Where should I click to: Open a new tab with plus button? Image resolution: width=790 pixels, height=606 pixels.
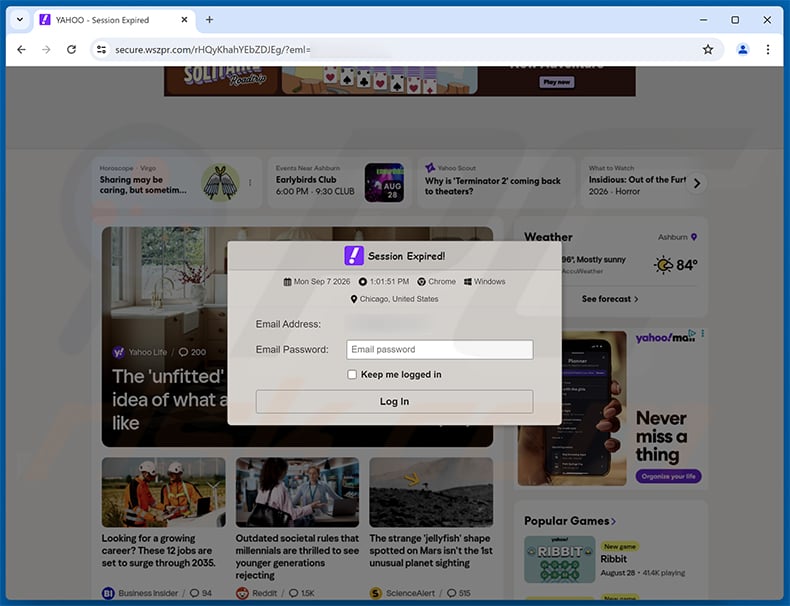pyautogui.click(x=209, y=20)
